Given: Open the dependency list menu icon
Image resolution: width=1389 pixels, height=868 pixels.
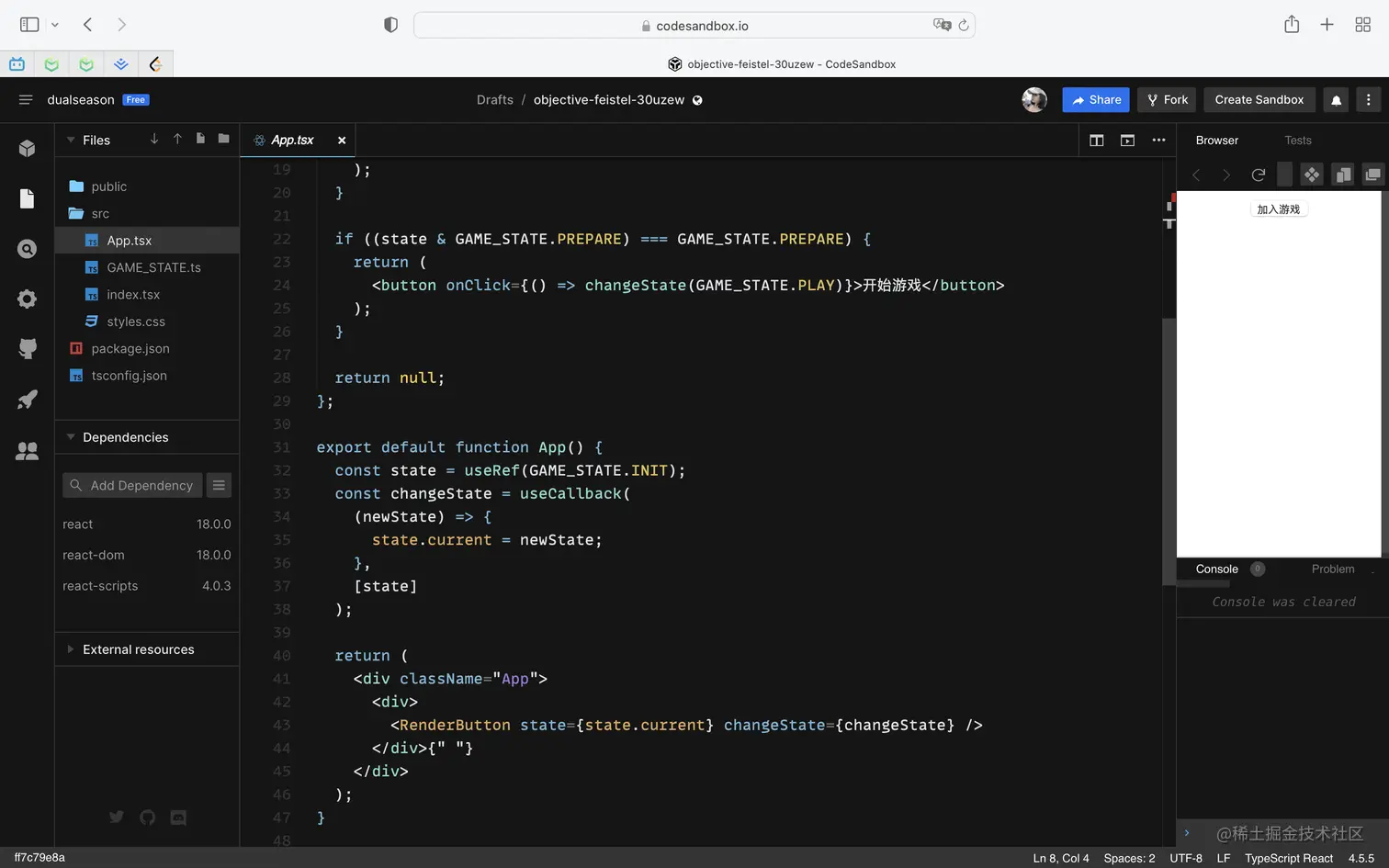Looking at the screenshot, I should [219, 485].
